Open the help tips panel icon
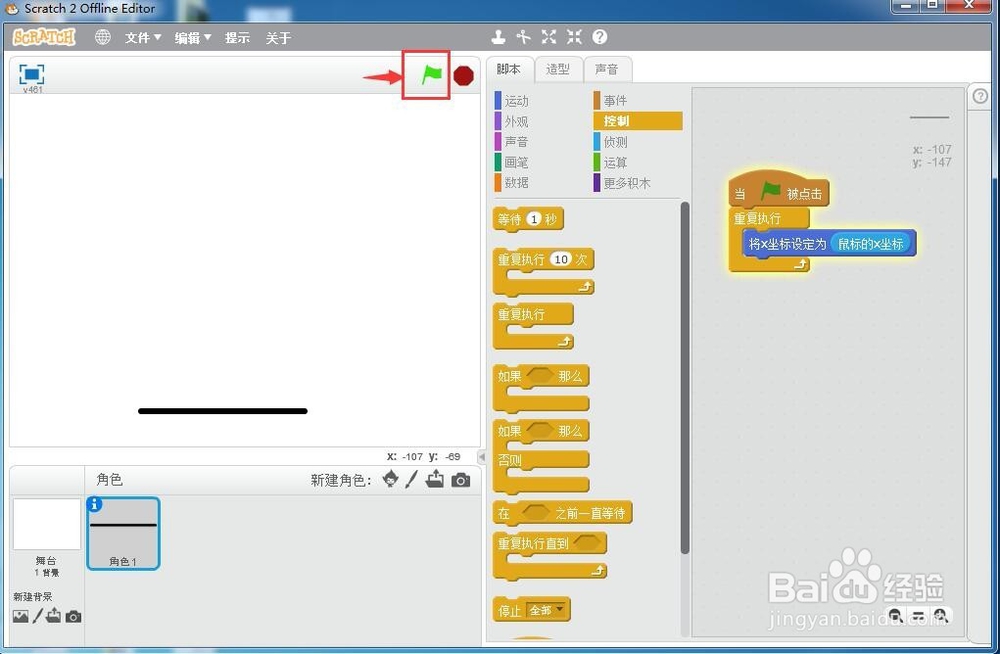1000x654 pixels. (980, 96)
